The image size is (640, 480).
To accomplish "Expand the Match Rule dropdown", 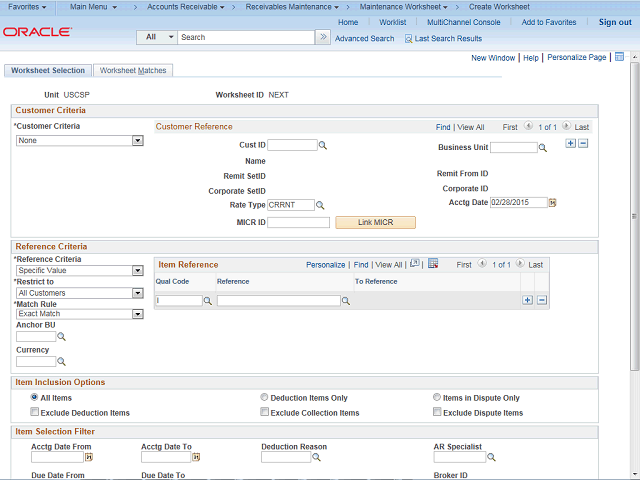I will (138, 314).
